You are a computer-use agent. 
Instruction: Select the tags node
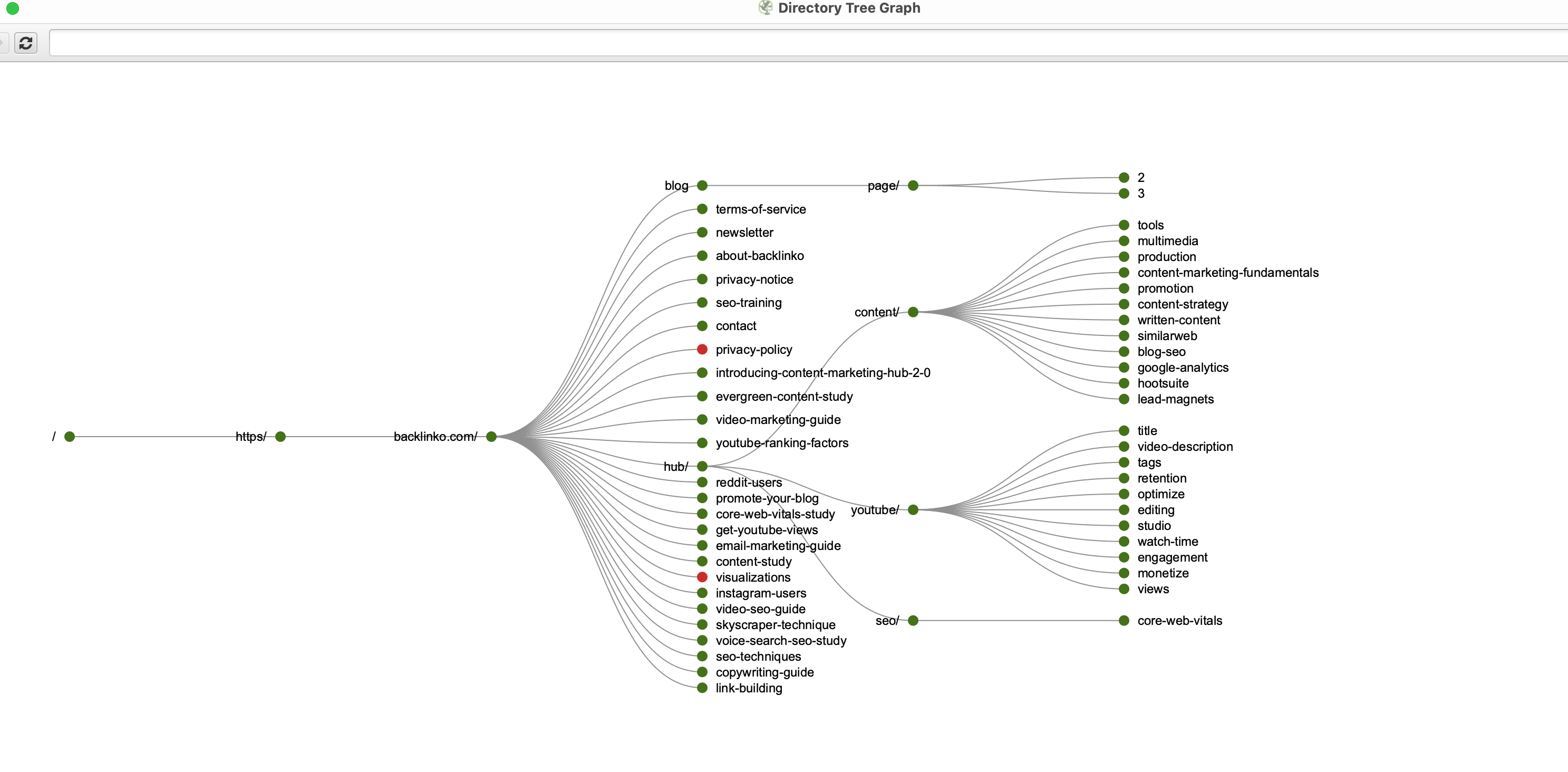[1124, 462]
